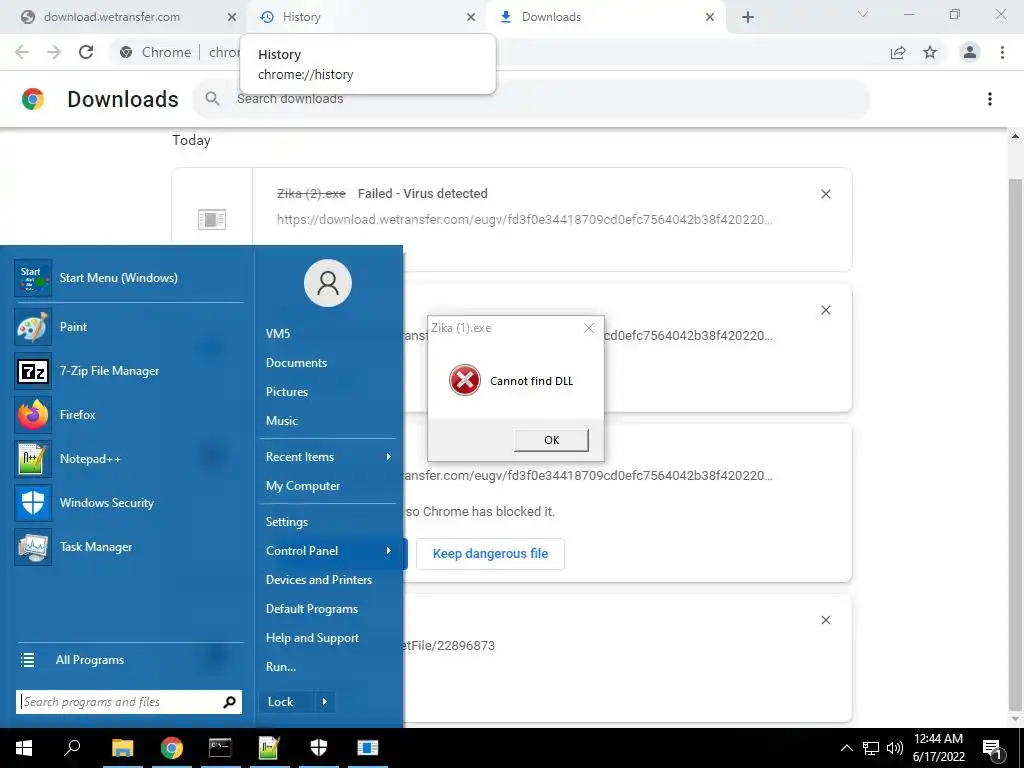The image size is (1024, 768).
Task: Open Help and Support
Action: point(312,638)
